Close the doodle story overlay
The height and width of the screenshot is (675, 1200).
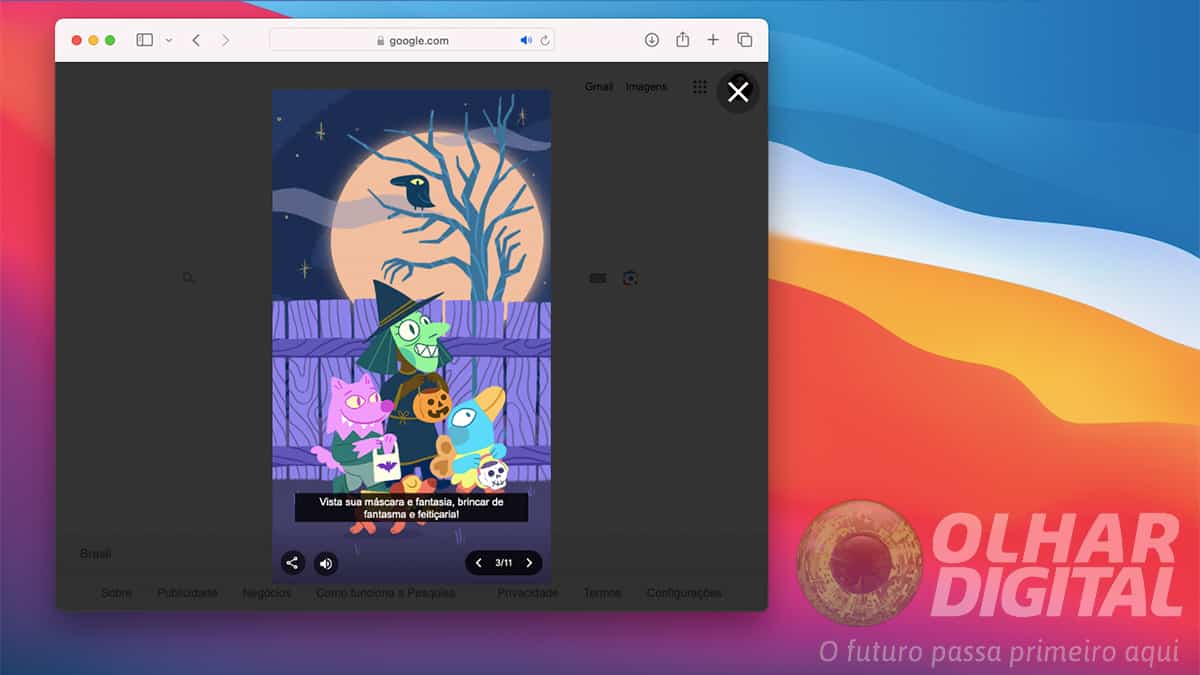[x=738, y=91]
